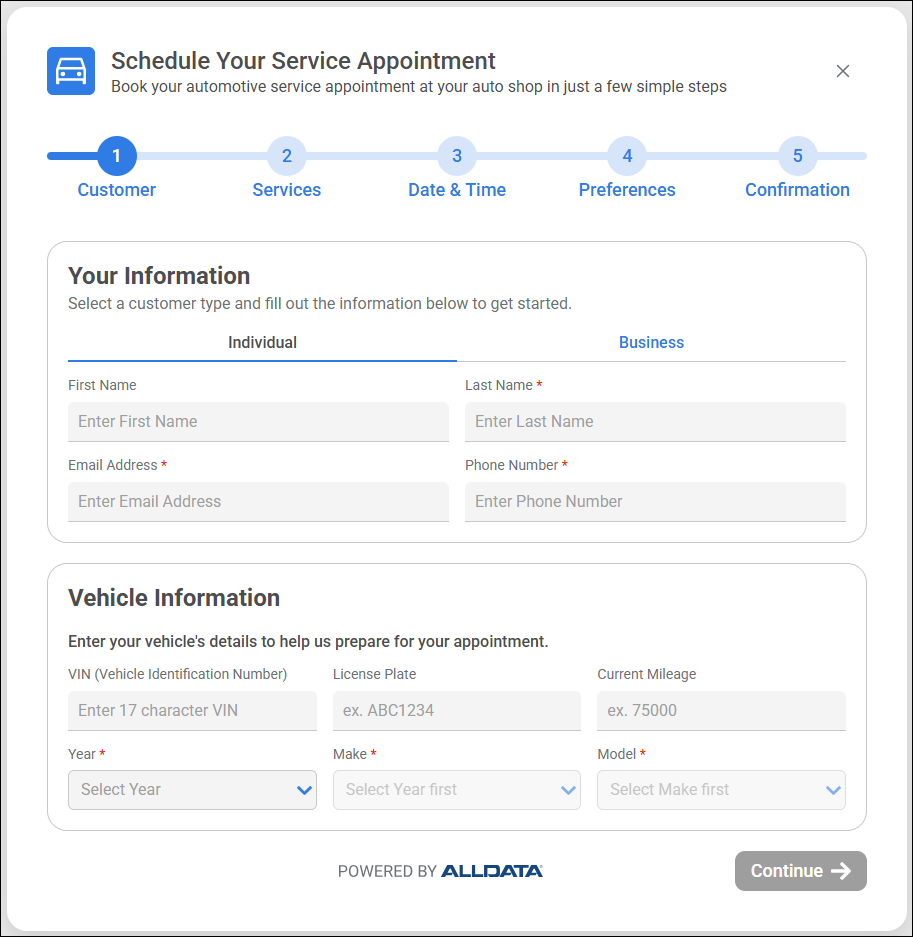
Task: Click the Your Information heading
Action: pos(159,276)
